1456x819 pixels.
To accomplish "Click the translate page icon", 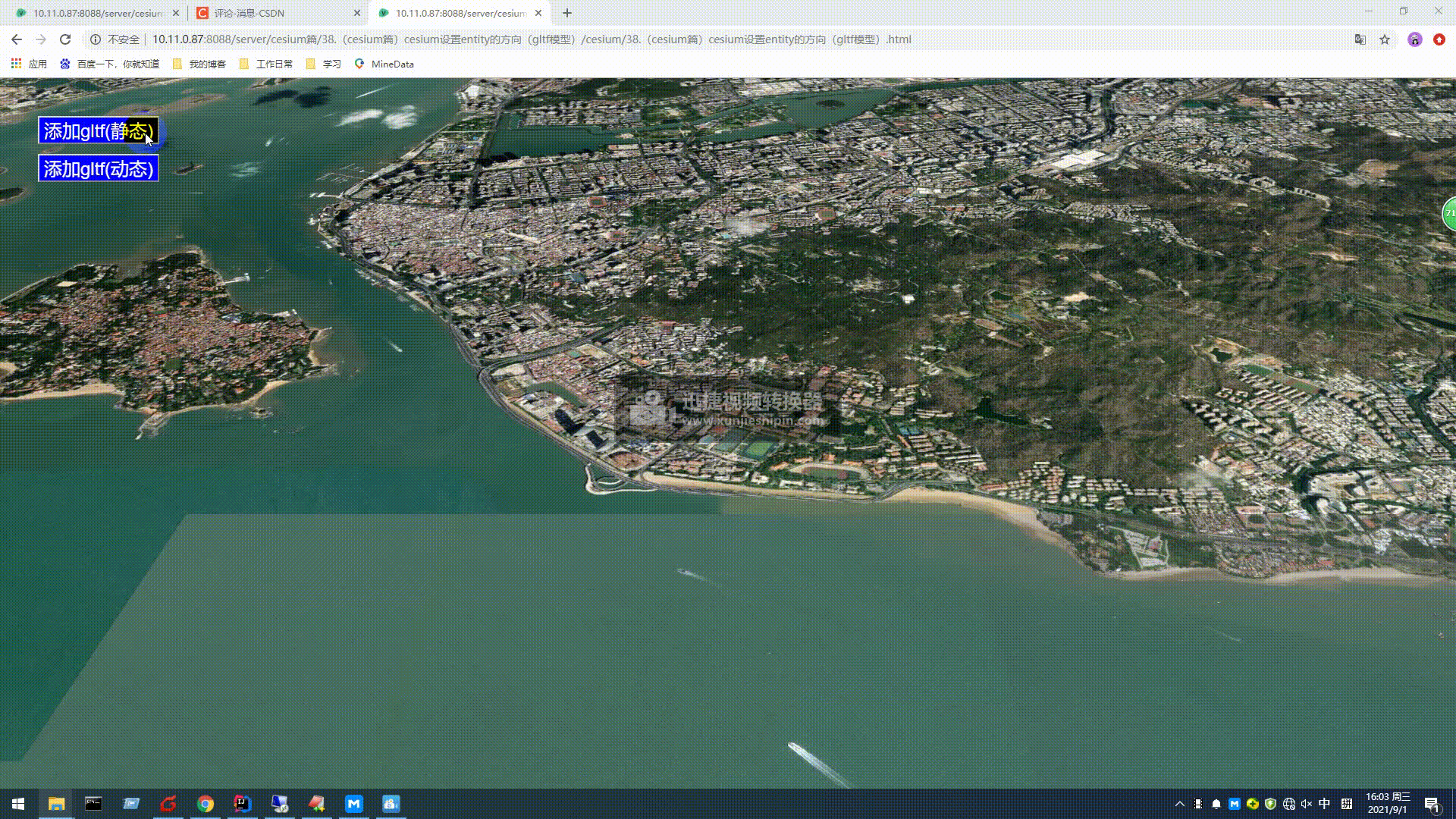I will click(x=1360, y=39).
